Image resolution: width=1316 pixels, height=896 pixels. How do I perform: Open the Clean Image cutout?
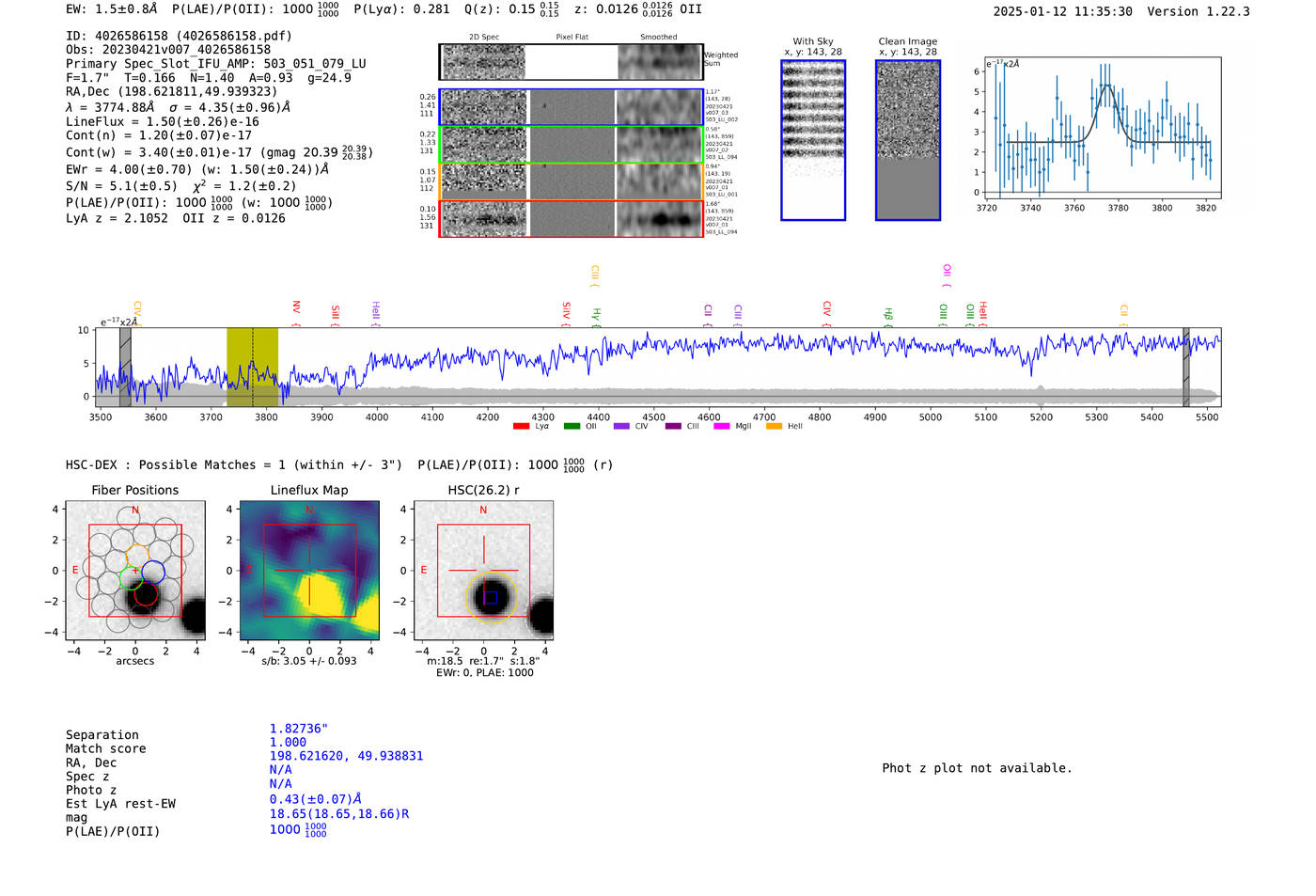(x=907, y=140)
